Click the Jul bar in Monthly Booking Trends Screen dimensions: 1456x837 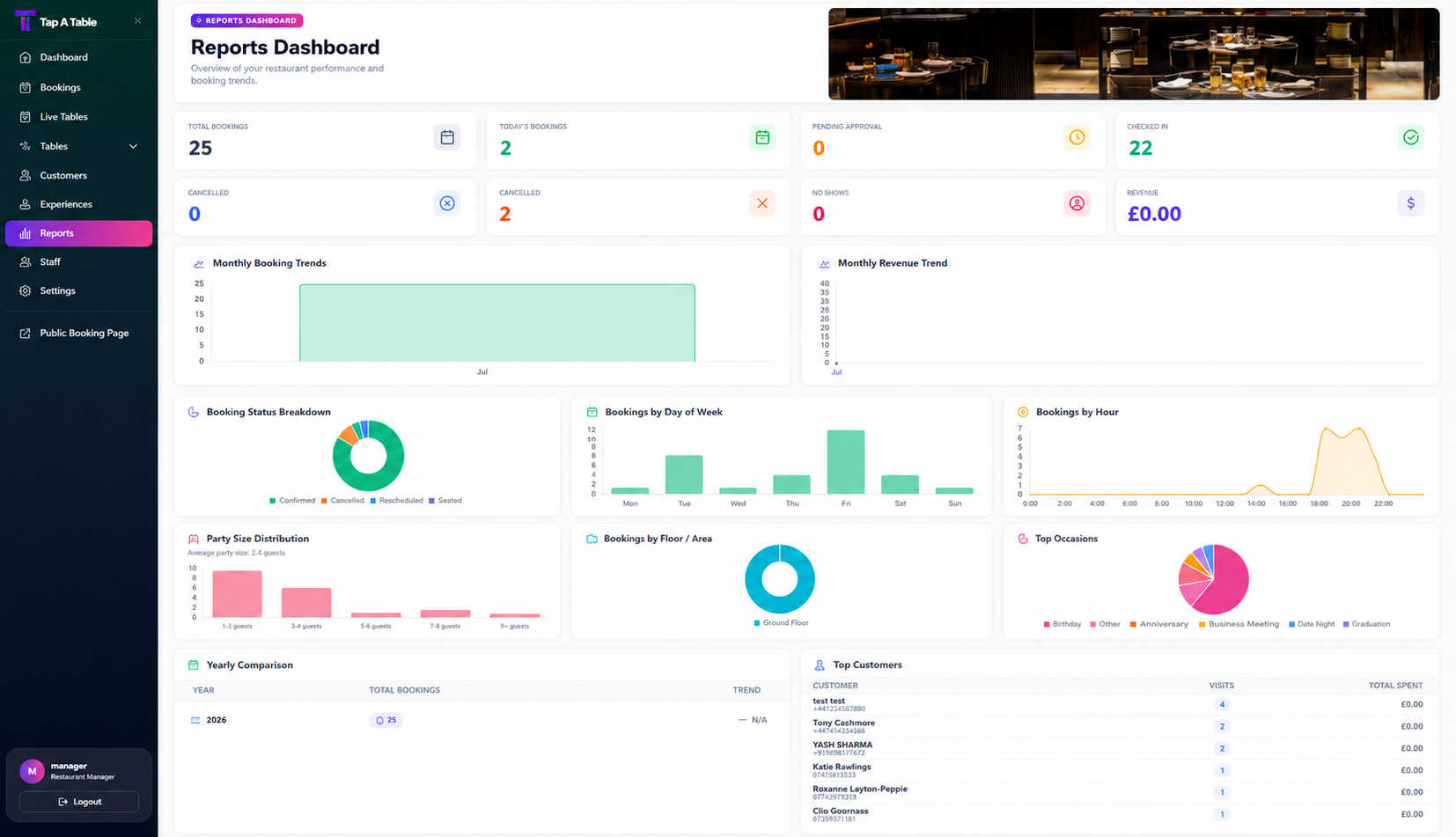click(x=497, y=322)
